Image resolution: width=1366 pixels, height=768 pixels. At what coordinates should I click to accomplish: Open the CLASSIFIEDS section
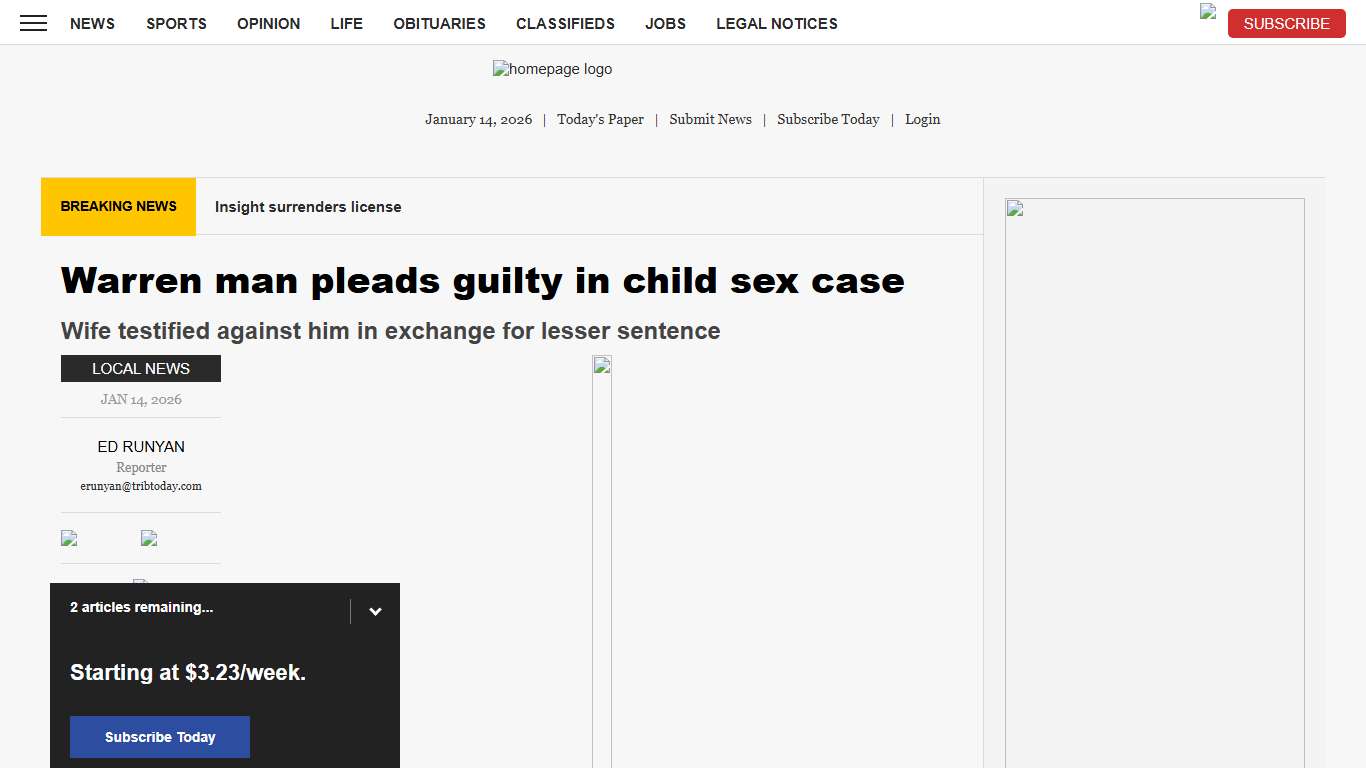[565, 23]
